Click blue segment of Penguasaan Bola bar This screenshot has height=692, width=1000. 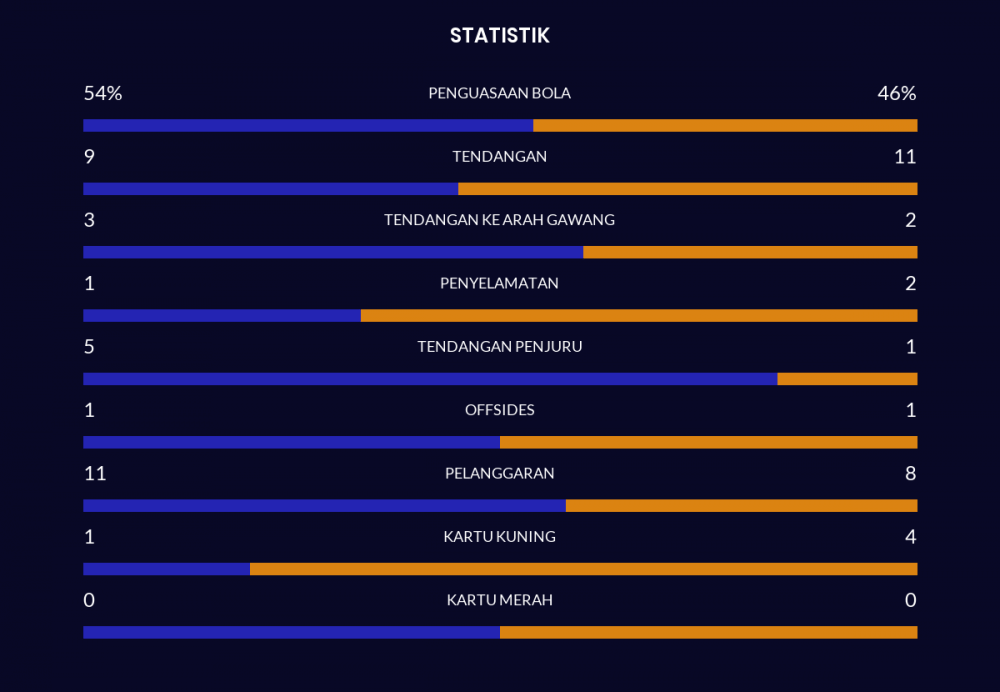(x=308, y=126)
